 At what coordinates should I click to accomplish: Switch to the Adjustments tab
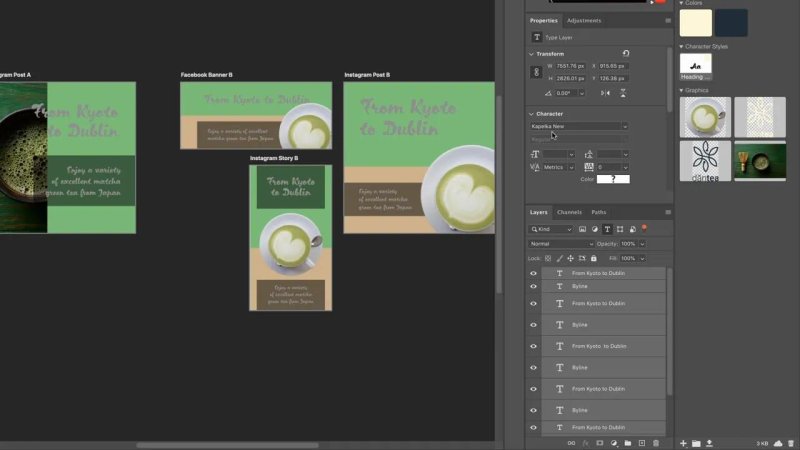click(584, 20)
